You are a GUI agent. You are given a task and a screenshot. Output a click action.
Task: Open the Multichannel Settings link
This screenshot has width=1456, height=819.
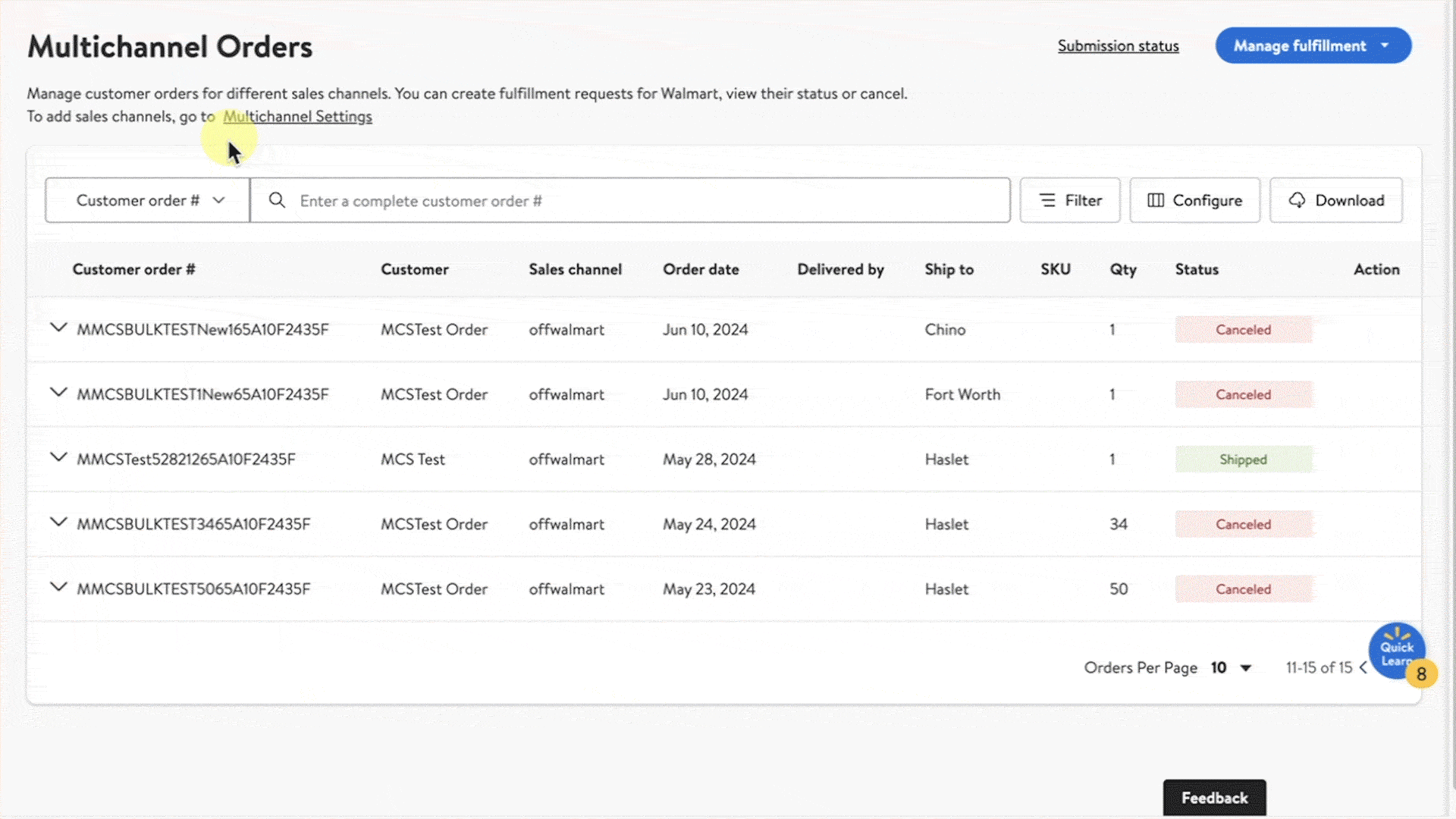click(297, 116)
